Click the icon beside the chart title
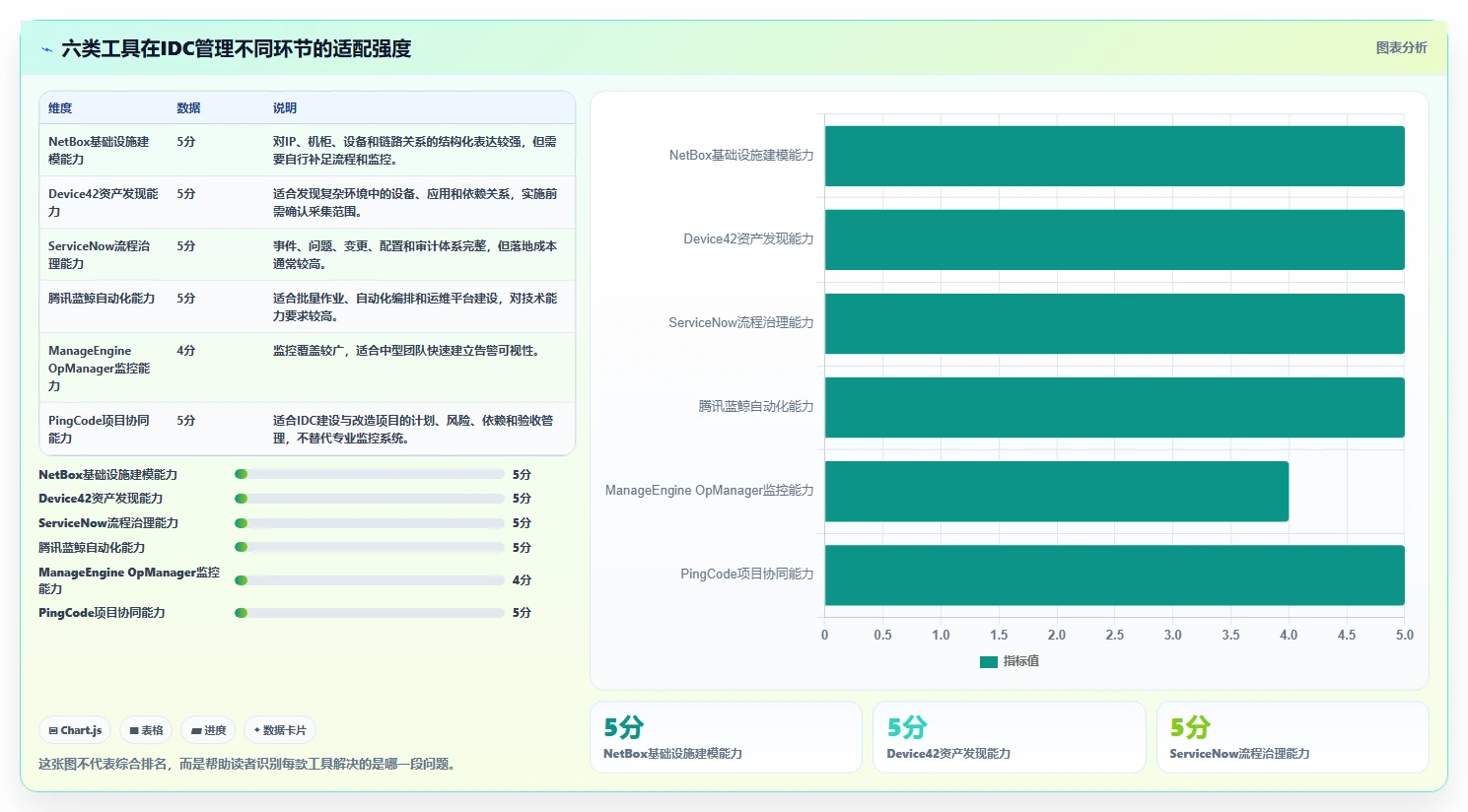Image resolution: width=1468 pixels, height=812 pixels. [x=46, y=49]
